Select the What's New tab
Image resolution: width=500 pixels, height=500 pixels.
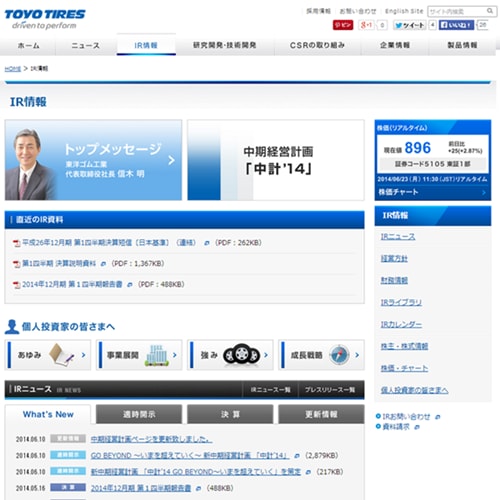pyautogui.click(x=48, y=414)
